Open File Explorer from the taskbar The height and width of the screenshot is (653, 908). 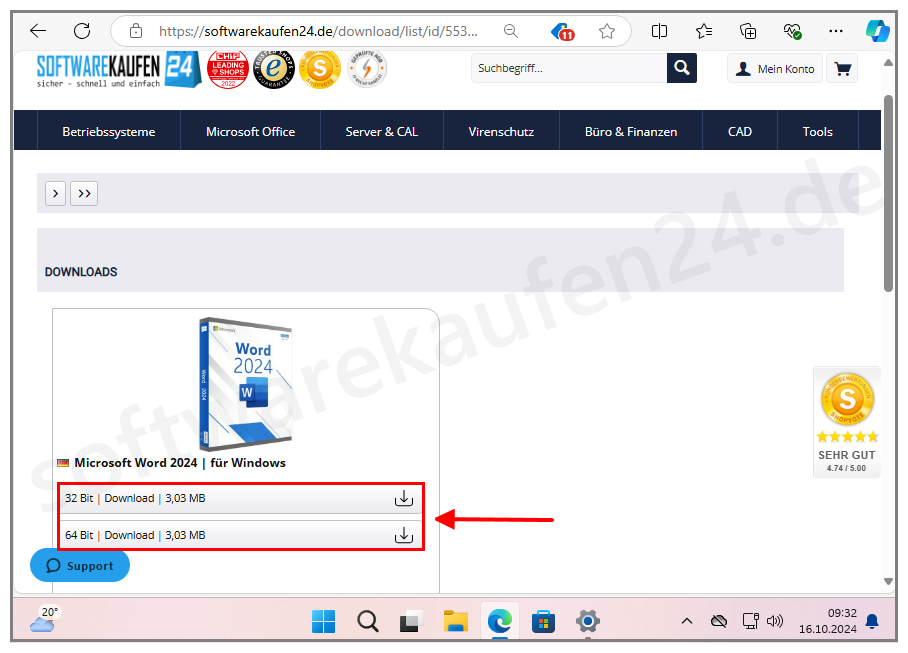pos(456,622)
